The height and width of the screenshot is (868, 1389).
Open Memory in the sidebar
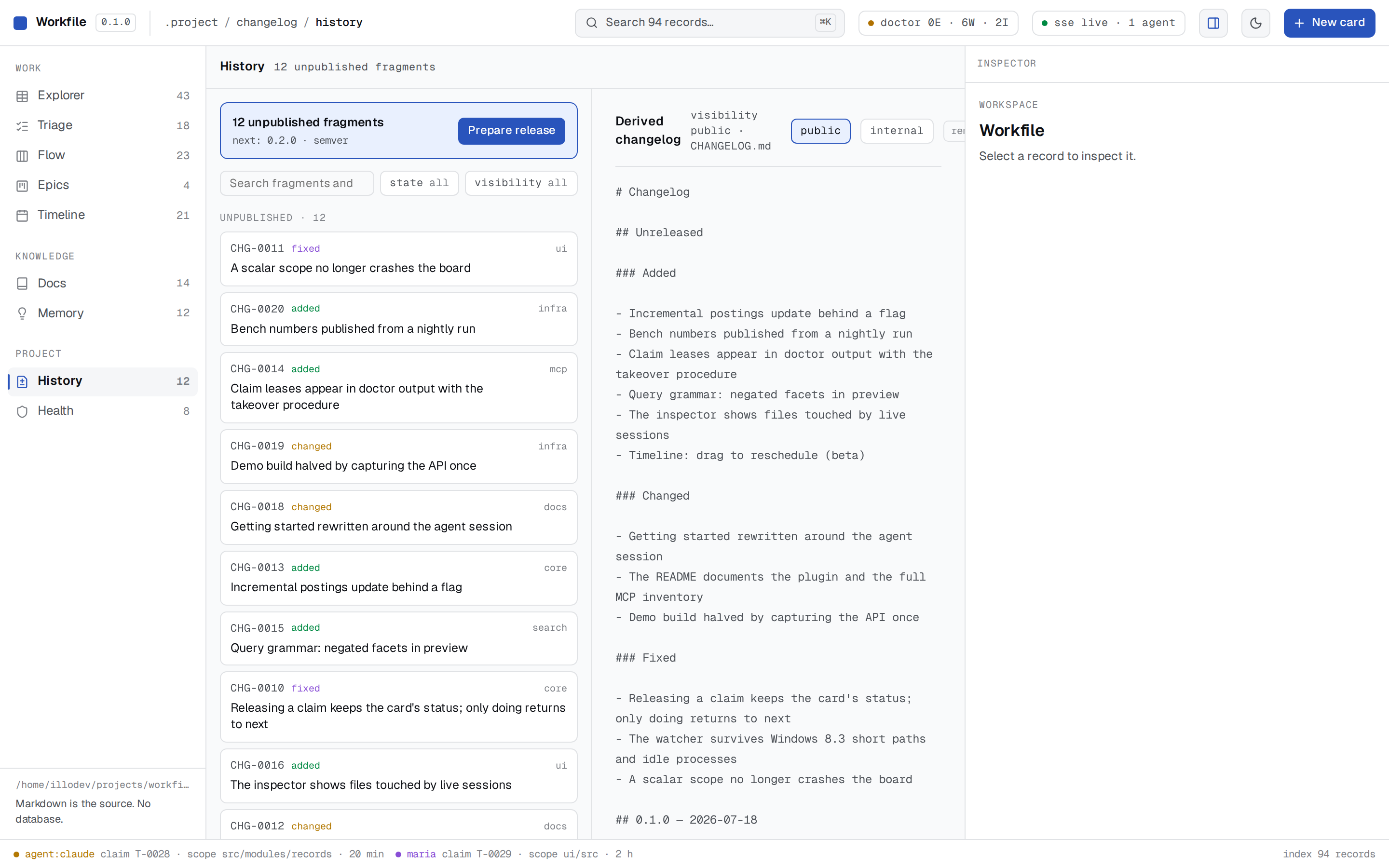click(103, 313)
